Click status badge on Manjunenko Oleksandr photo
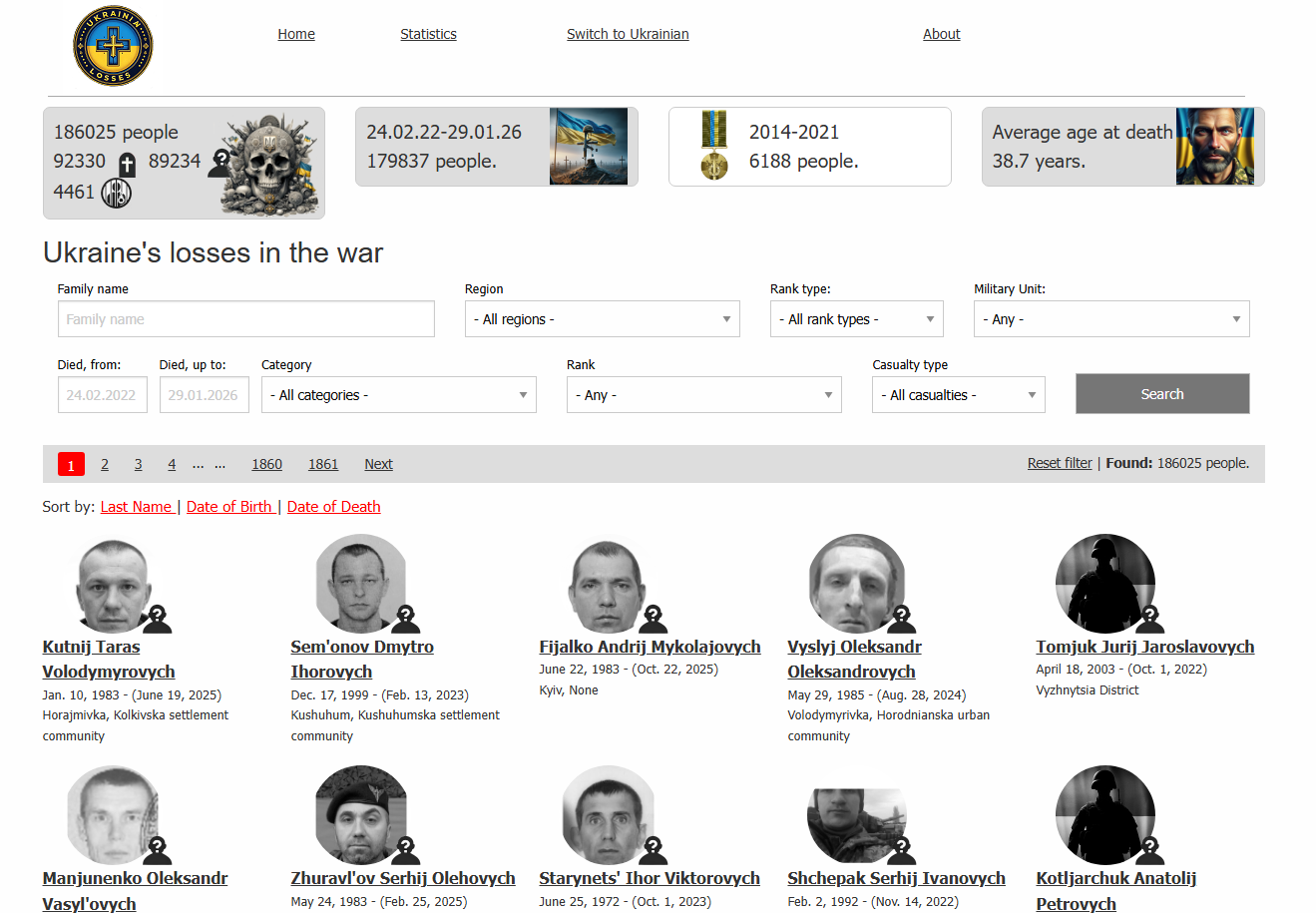Viewport: 1316px width, 913px height. [x=157, y=851]
